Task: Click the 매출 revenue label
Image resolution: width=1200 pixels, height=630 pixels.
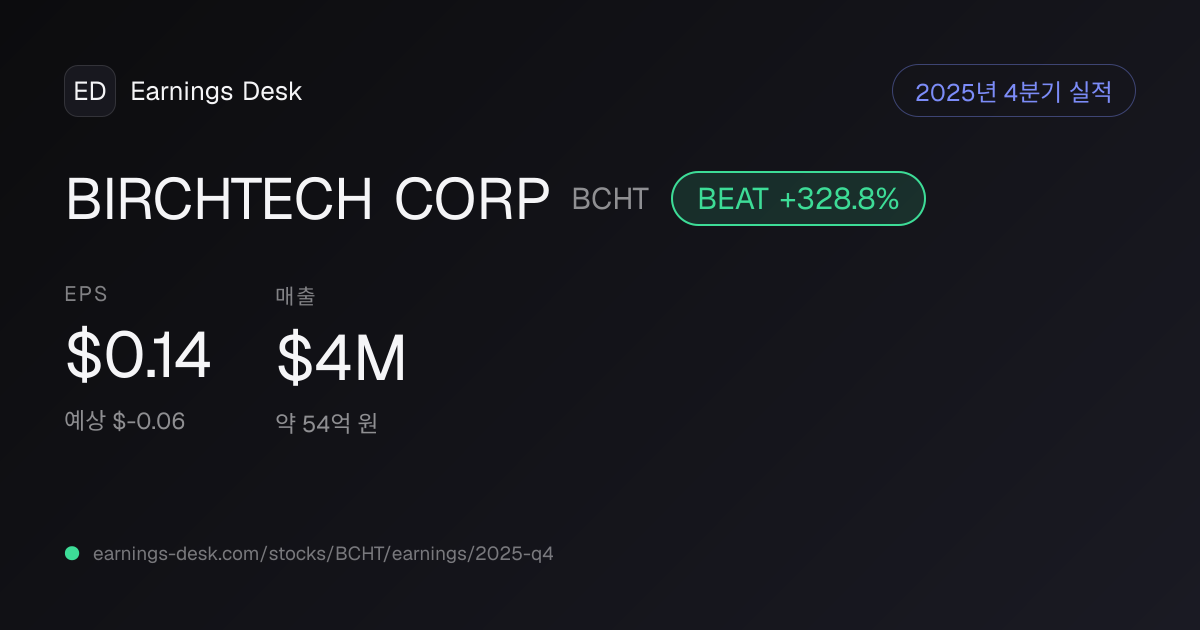Action: pyautogui.click(x=296, y=295)
